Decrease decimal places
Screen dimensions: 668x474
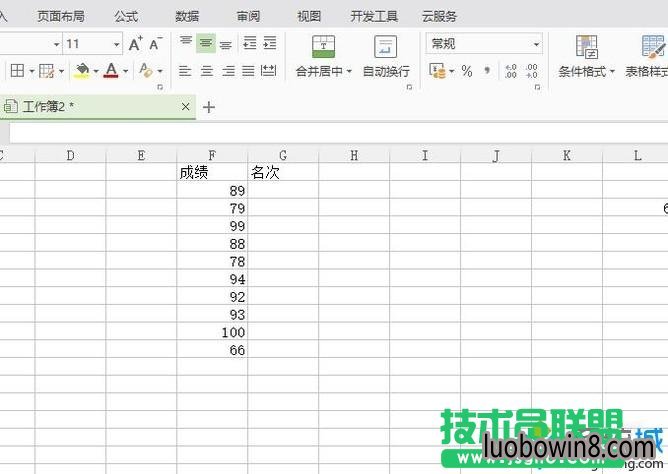tap(531, 71)
